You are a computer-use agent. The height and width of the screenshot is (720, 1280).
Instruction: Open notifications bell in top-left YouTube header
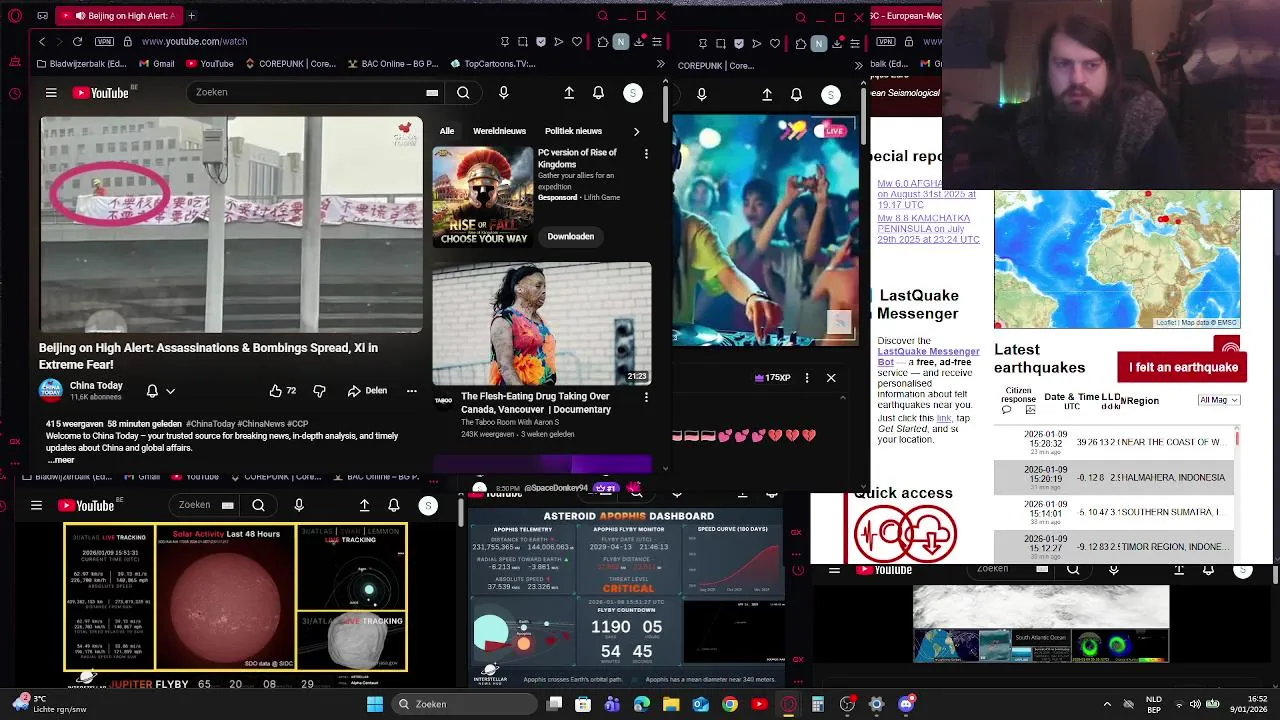click(598, 93)
